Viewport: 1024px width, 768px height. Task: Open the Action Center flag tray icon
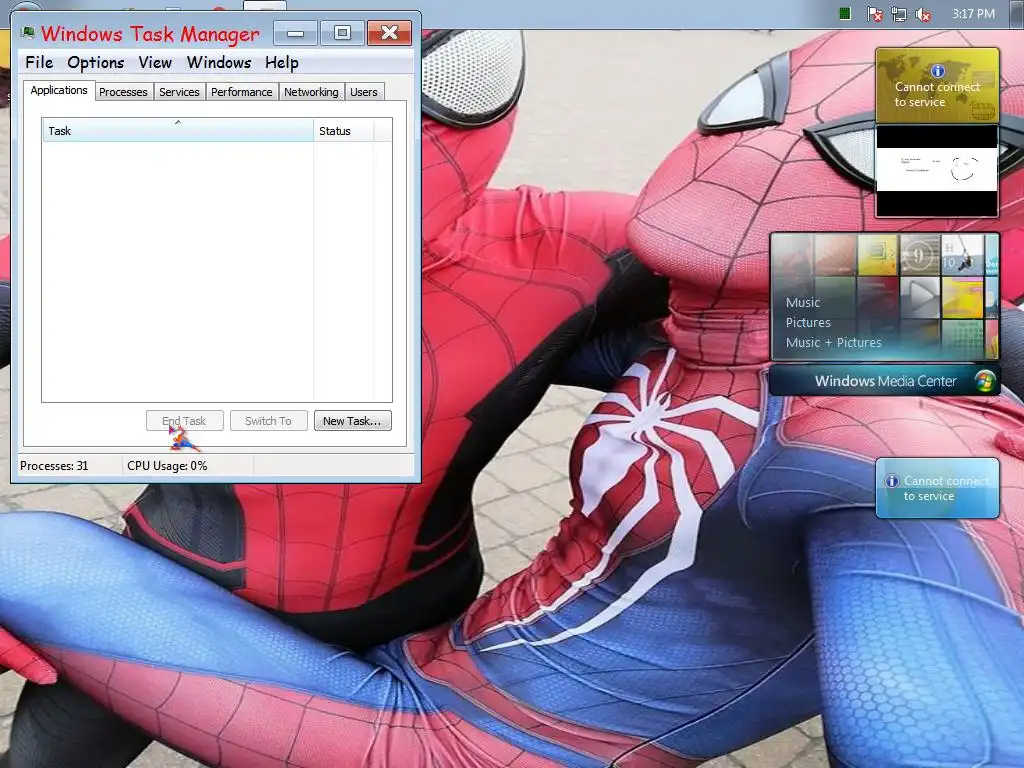tap(874, 14)
